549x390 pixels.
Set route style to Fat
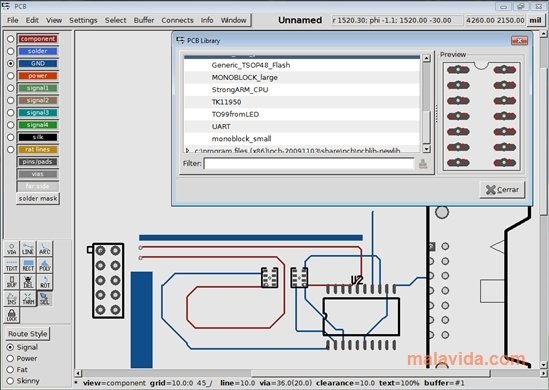10,370
